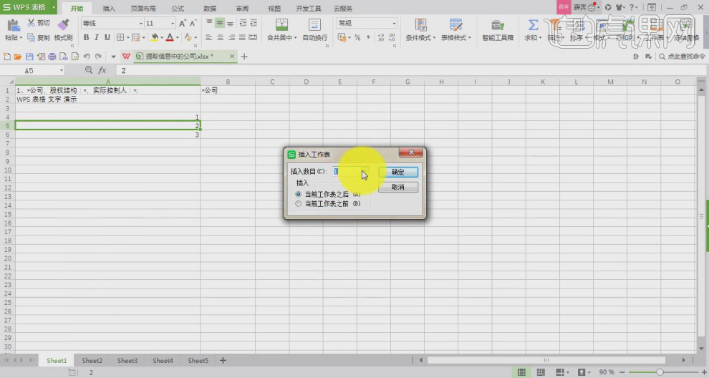The width and height of the screenshot is (709, 378).
Task: Select the 格式刷 format painter brush
Action: click(x=63, y=24)
